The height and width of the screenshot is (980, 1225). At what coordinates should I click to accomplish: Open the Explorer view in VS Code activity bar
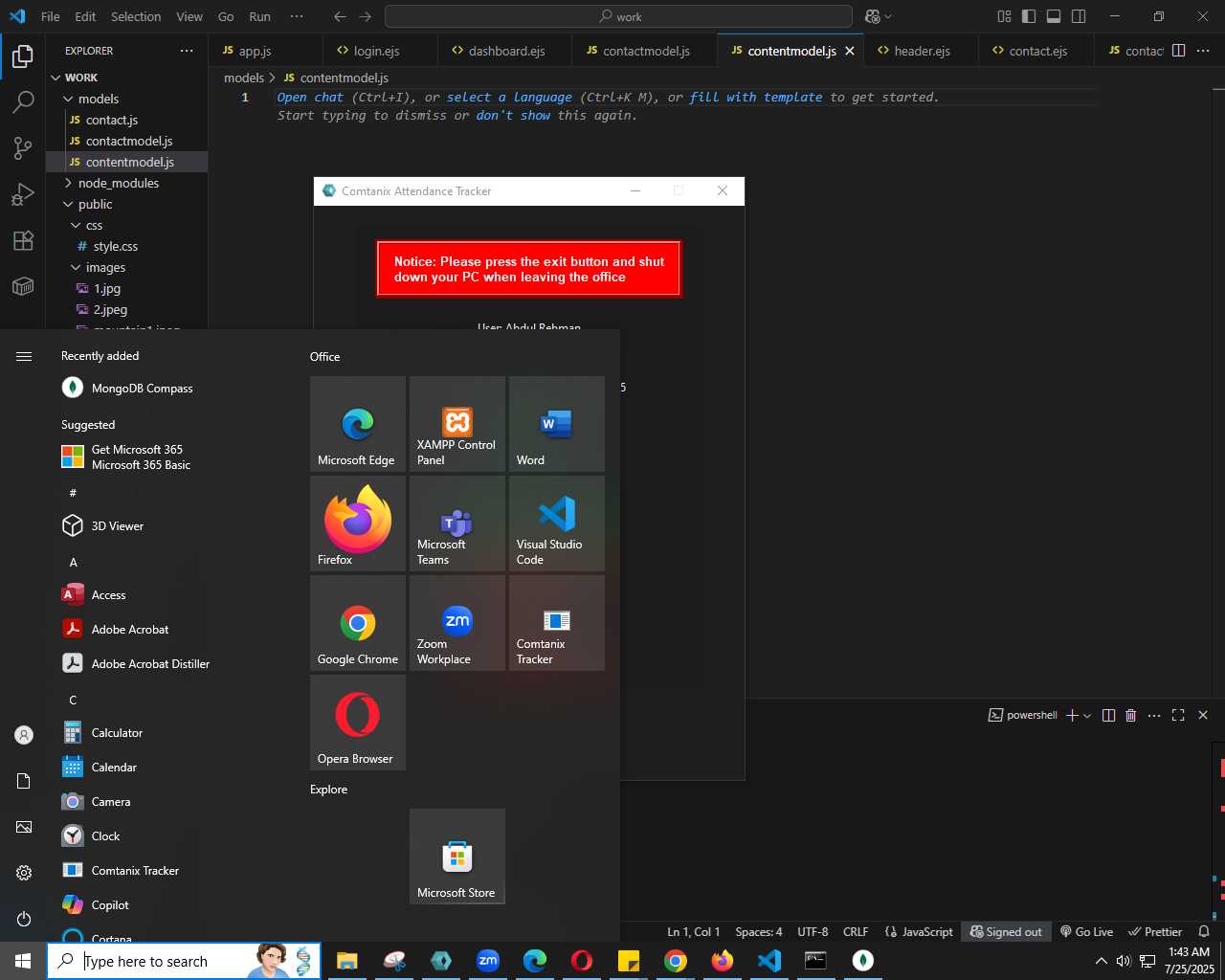[23, 56]
